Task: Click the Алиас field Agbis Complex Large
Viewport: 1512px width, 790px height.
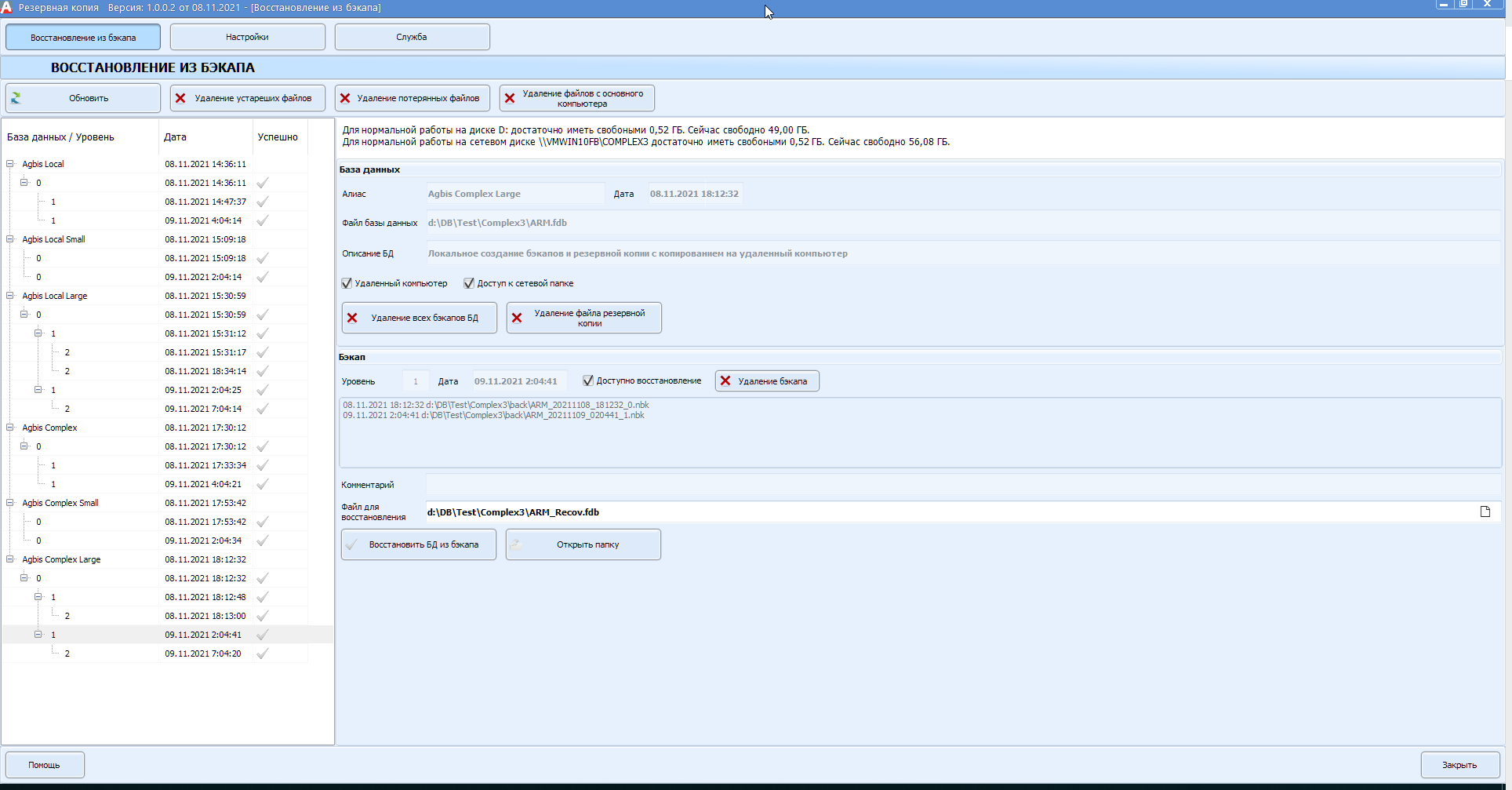Action: point(515,194)
